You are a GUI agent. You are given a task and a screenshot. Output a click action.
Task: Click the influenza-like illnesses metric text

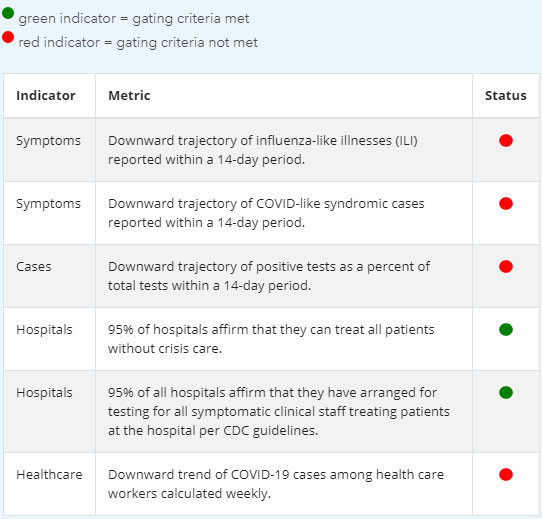tap(263, 150)
